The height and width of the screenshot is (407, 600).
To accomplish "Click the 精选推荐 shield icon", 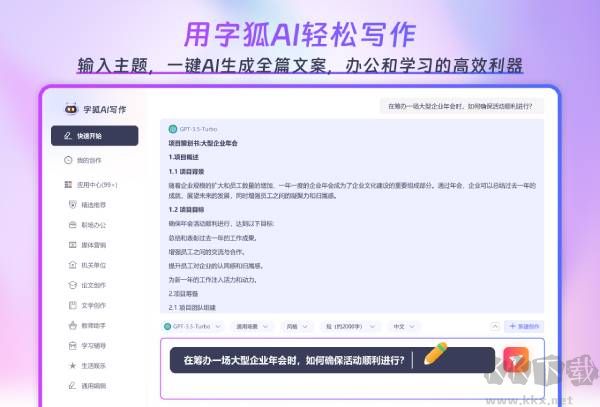I will [72, 203].
